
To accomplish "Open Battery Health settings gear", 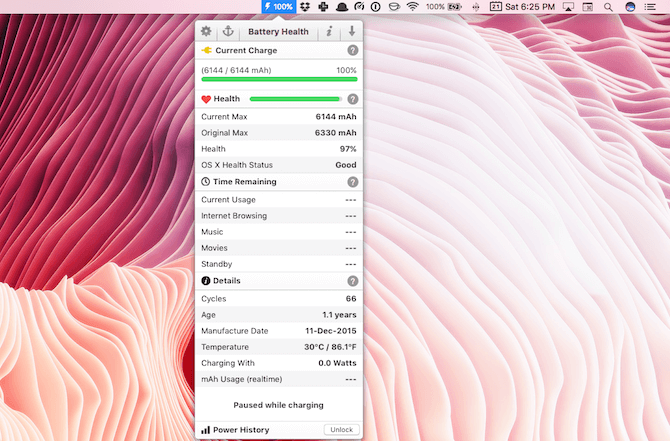I will point(206,31).
